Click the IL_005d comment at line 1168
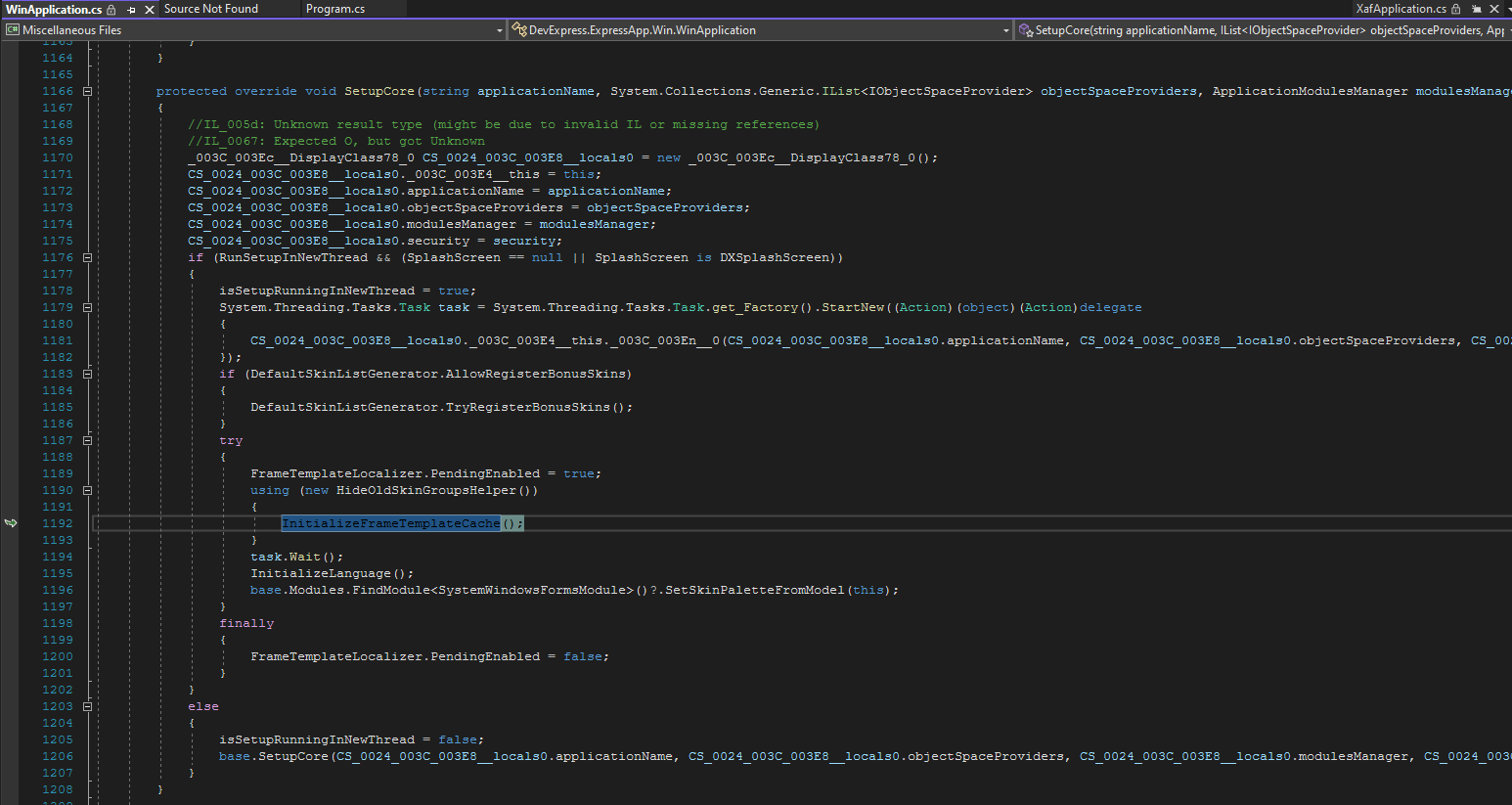The width and height of the screenshot is (1512, 805). click(x=504, y=124)
